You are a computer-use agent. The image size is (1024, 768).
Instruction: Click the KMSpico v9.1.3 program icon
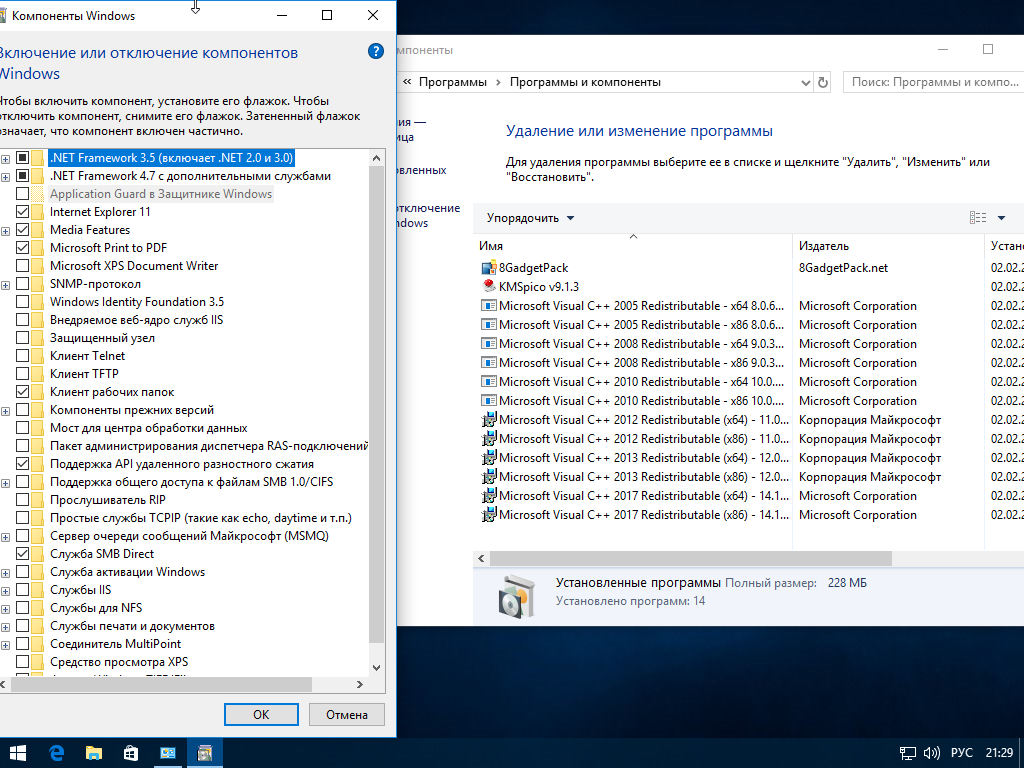click(488, 286)
